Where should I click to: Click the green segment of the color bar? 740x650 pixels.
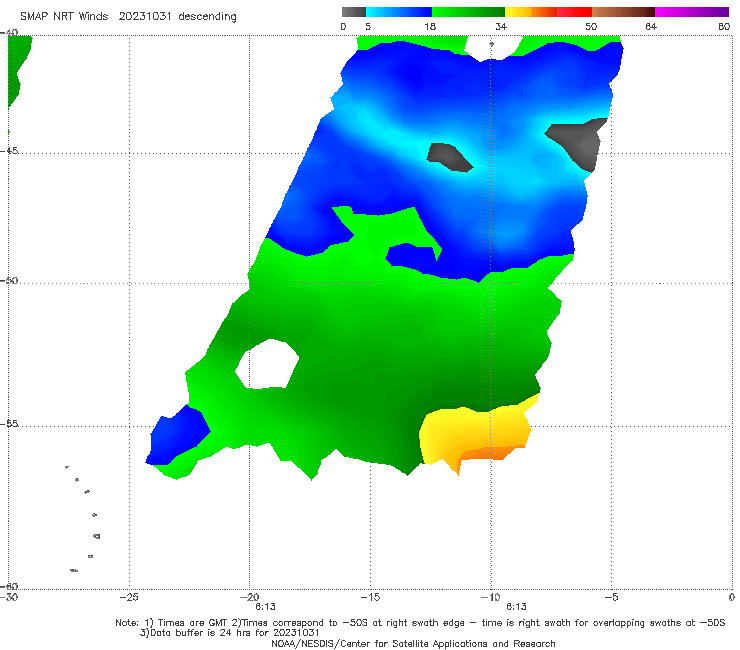(x=468, y=12)
